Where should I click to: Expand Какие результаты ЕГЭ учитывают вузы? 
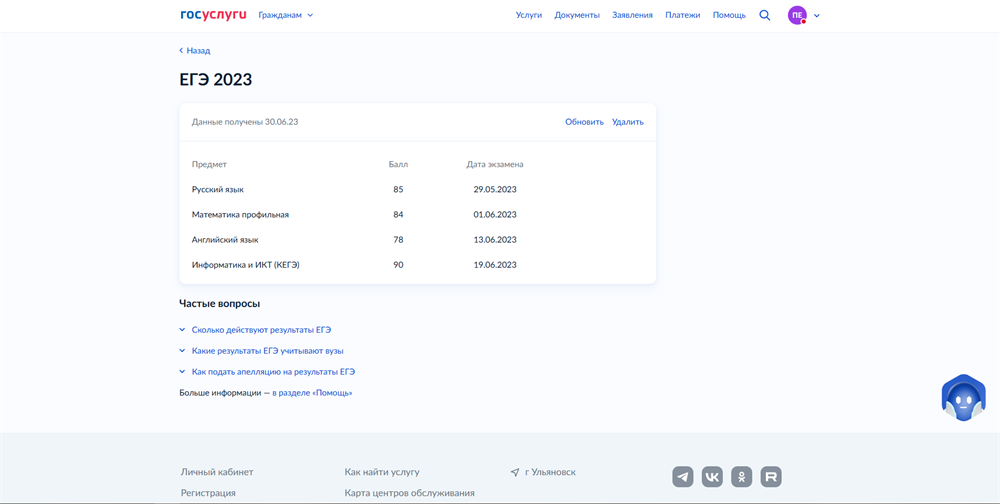(x=261, y=351)
